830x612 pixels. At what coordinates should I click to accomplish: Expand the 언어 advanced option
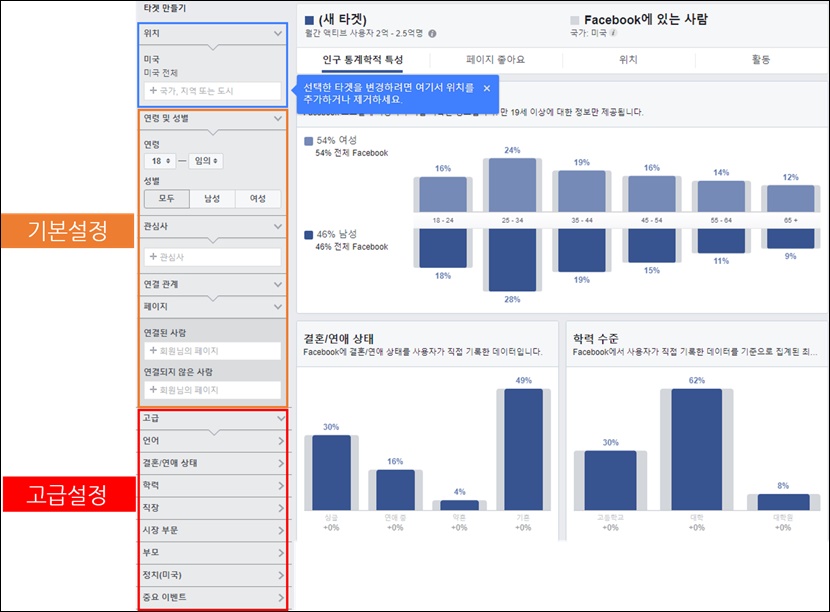click(x=213, y=441)
